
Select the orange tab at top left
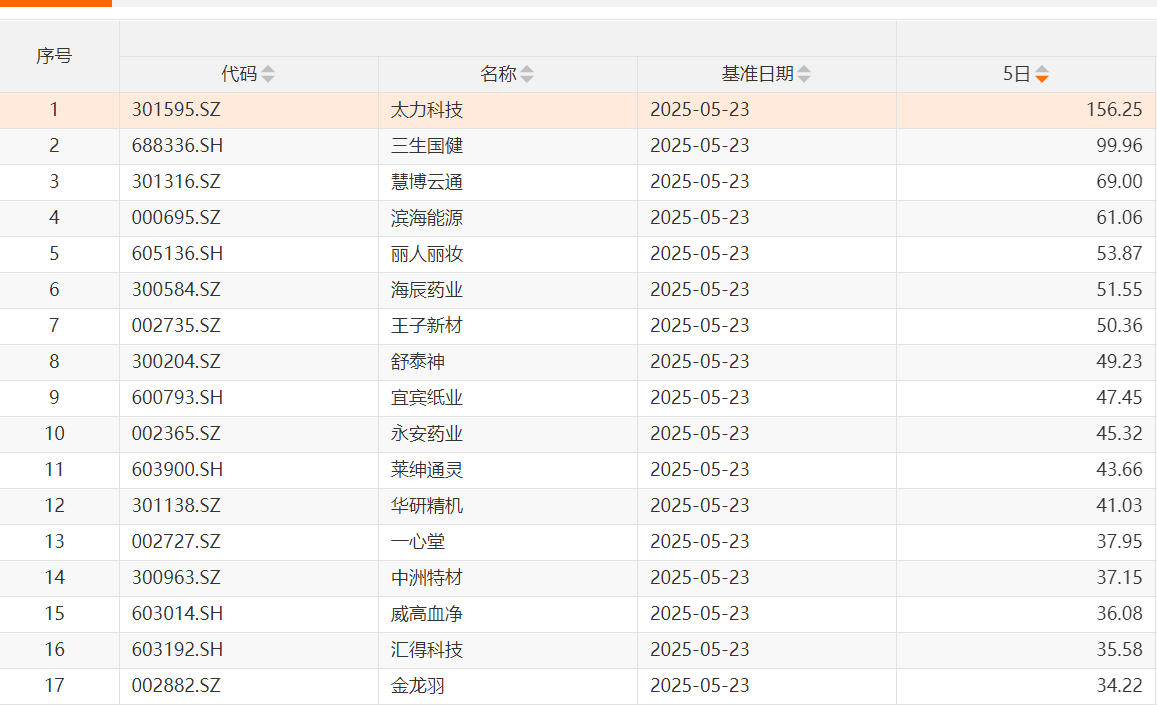click(57, 5)
